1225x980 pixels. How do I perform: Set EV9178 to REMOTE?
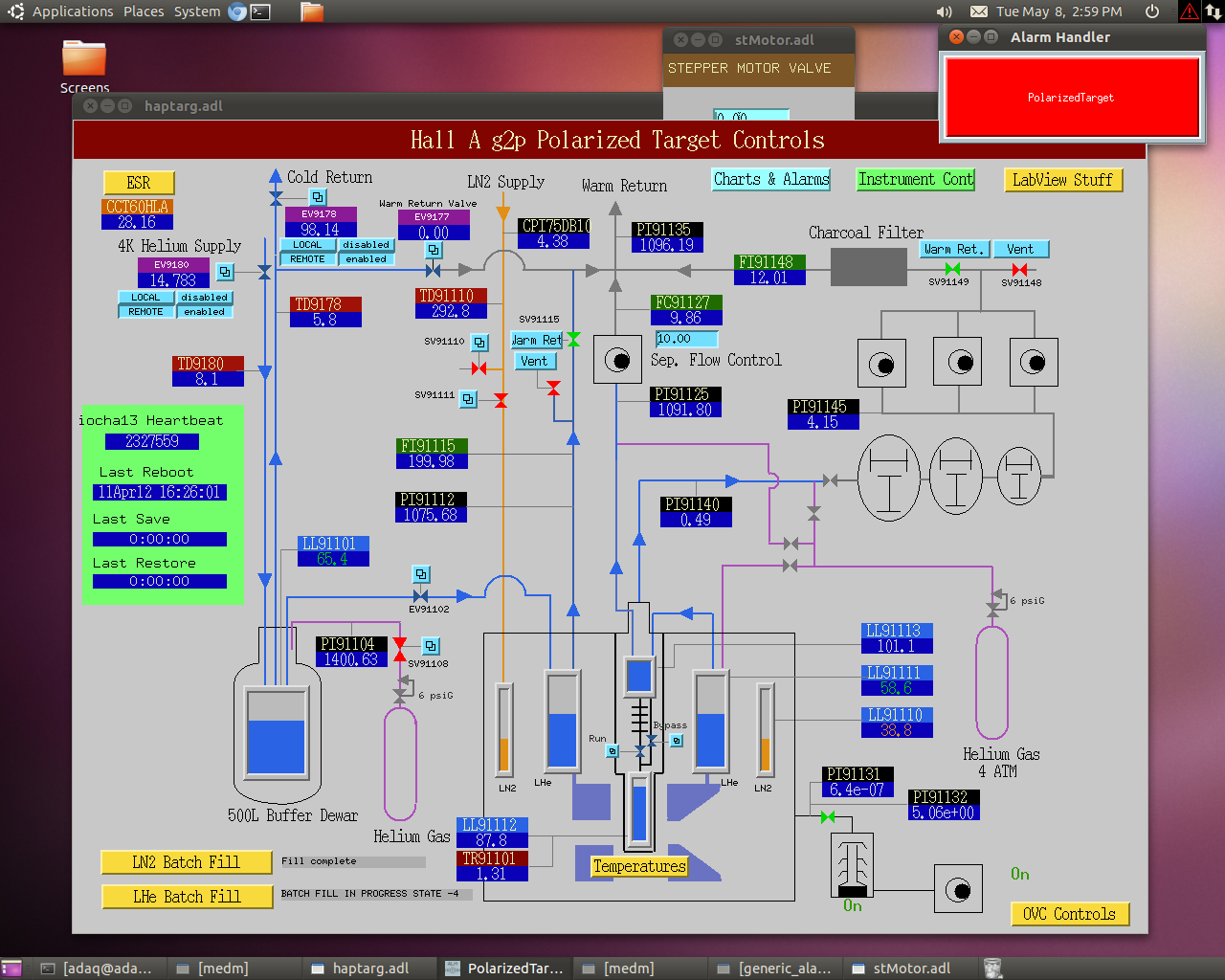(307, 259)
